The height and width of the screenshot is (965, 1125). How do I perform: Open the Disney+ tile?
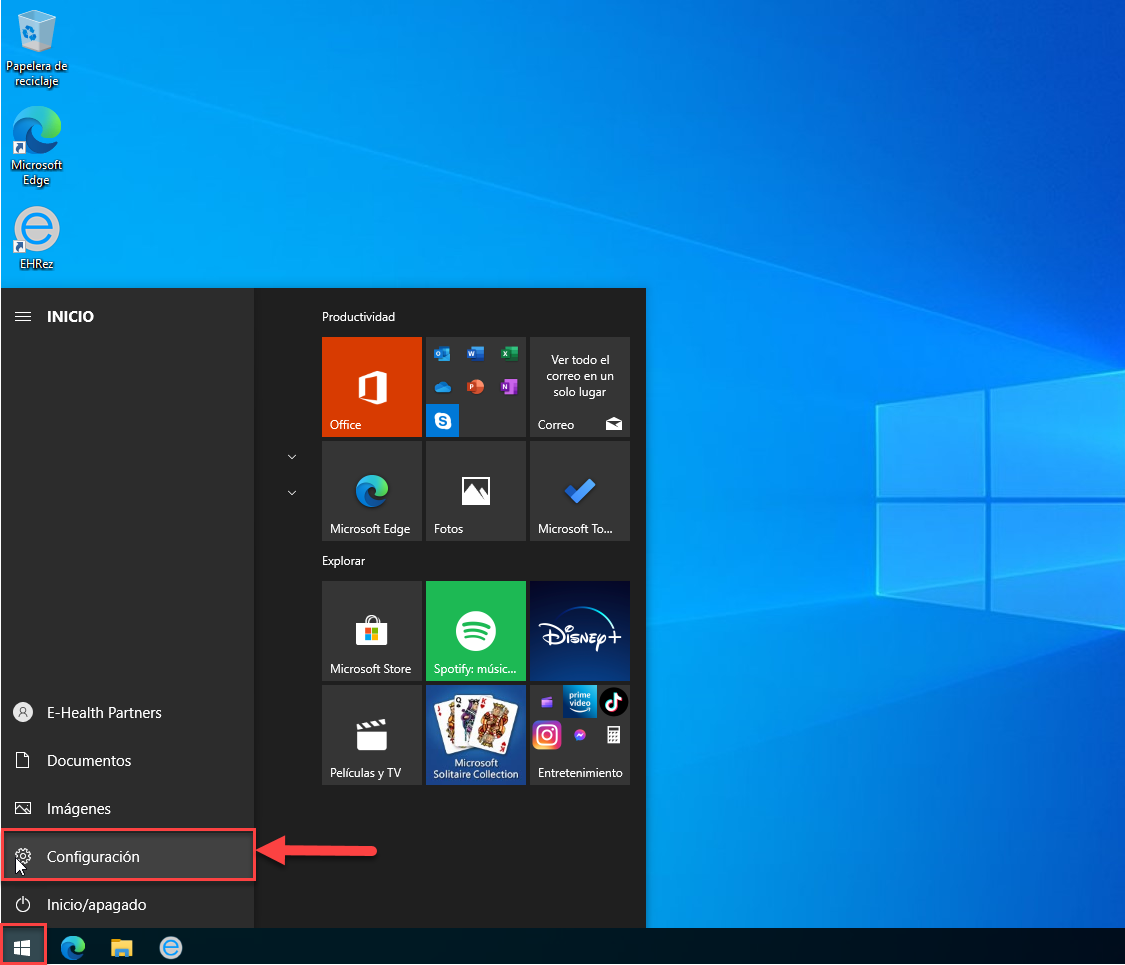click(580, 631)
